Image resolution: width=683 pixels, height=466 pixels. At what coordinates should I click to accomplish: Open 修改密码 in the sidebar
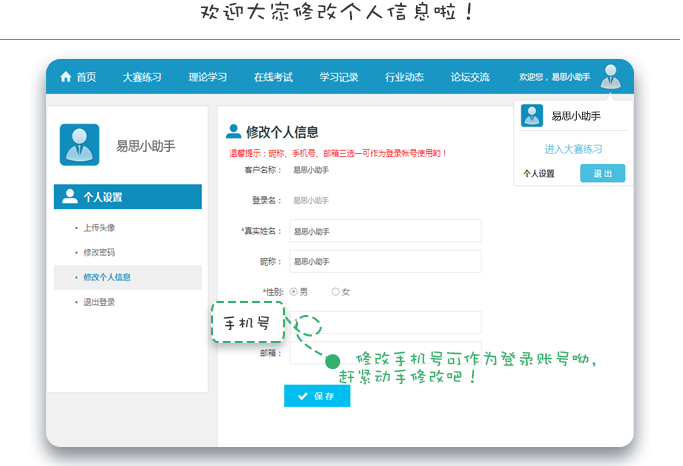99,253
